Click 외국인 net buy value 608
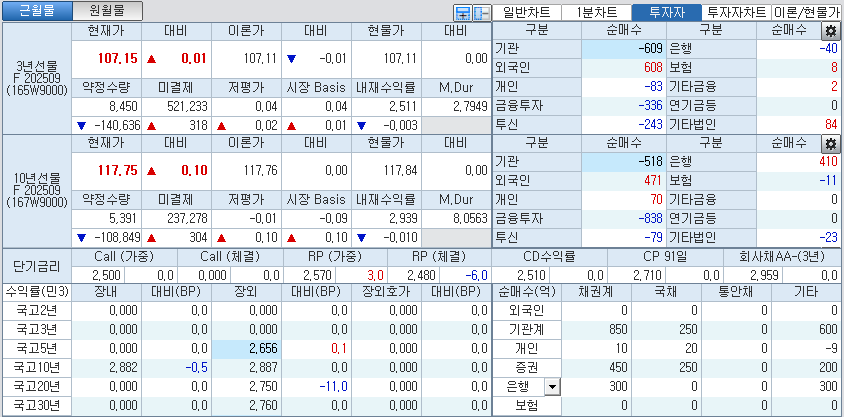The height and width of the screenshot is (417, 844). point(652,68)
